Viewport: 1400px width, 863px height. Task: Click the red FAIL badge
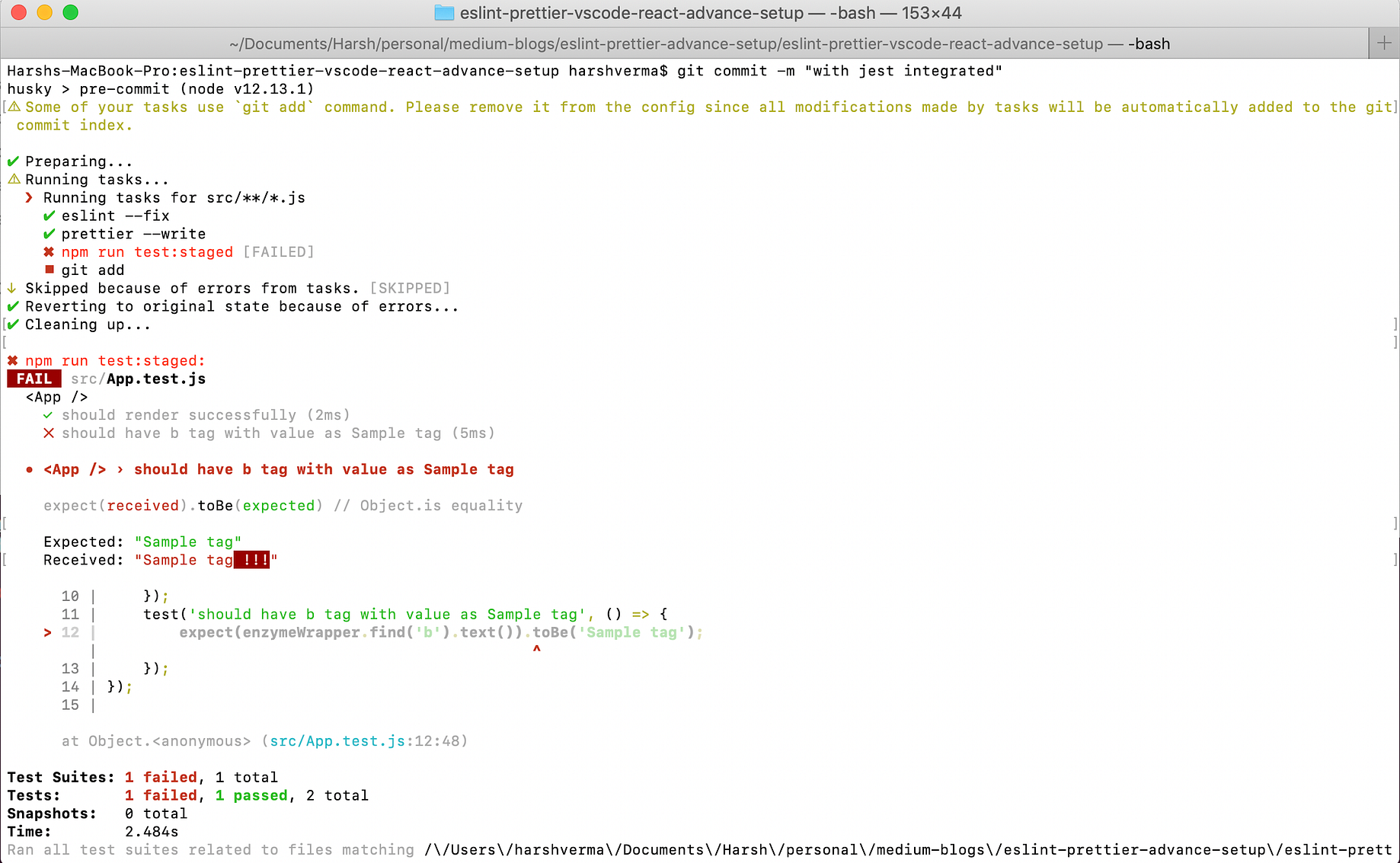coord(34,379)
